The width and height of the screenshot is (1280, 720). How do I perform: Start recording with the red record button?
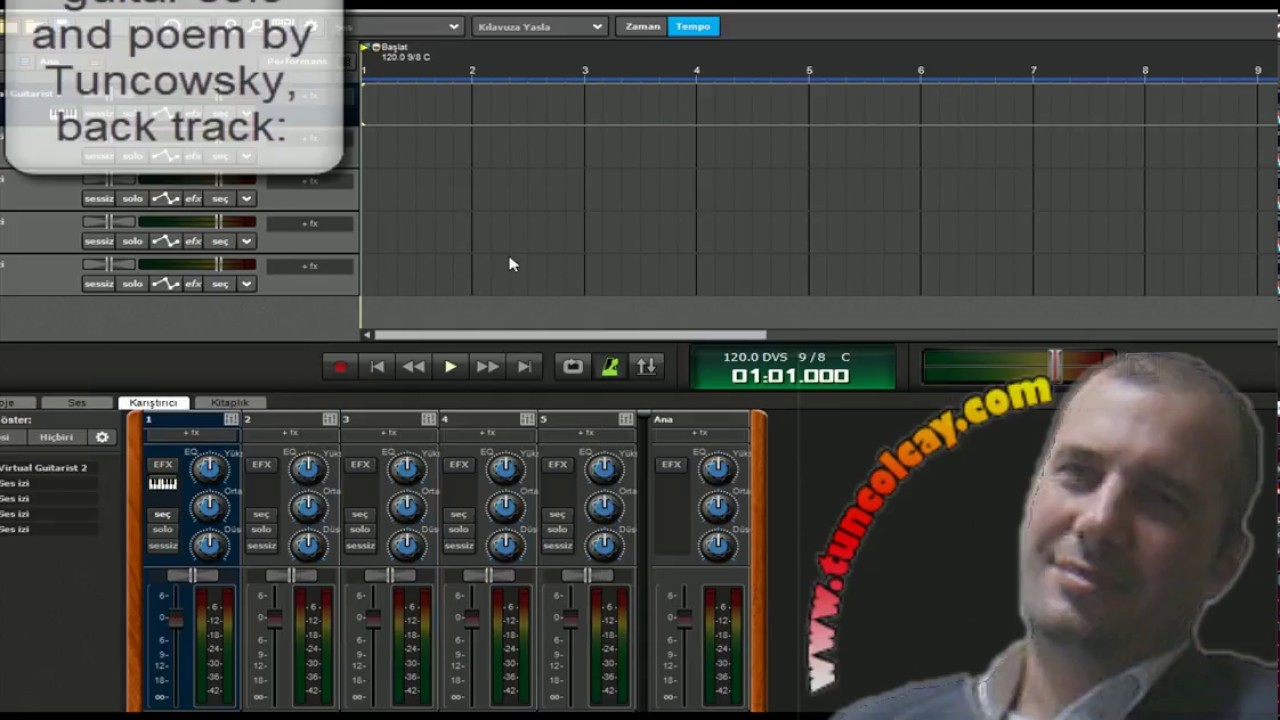tap(340, 367)
